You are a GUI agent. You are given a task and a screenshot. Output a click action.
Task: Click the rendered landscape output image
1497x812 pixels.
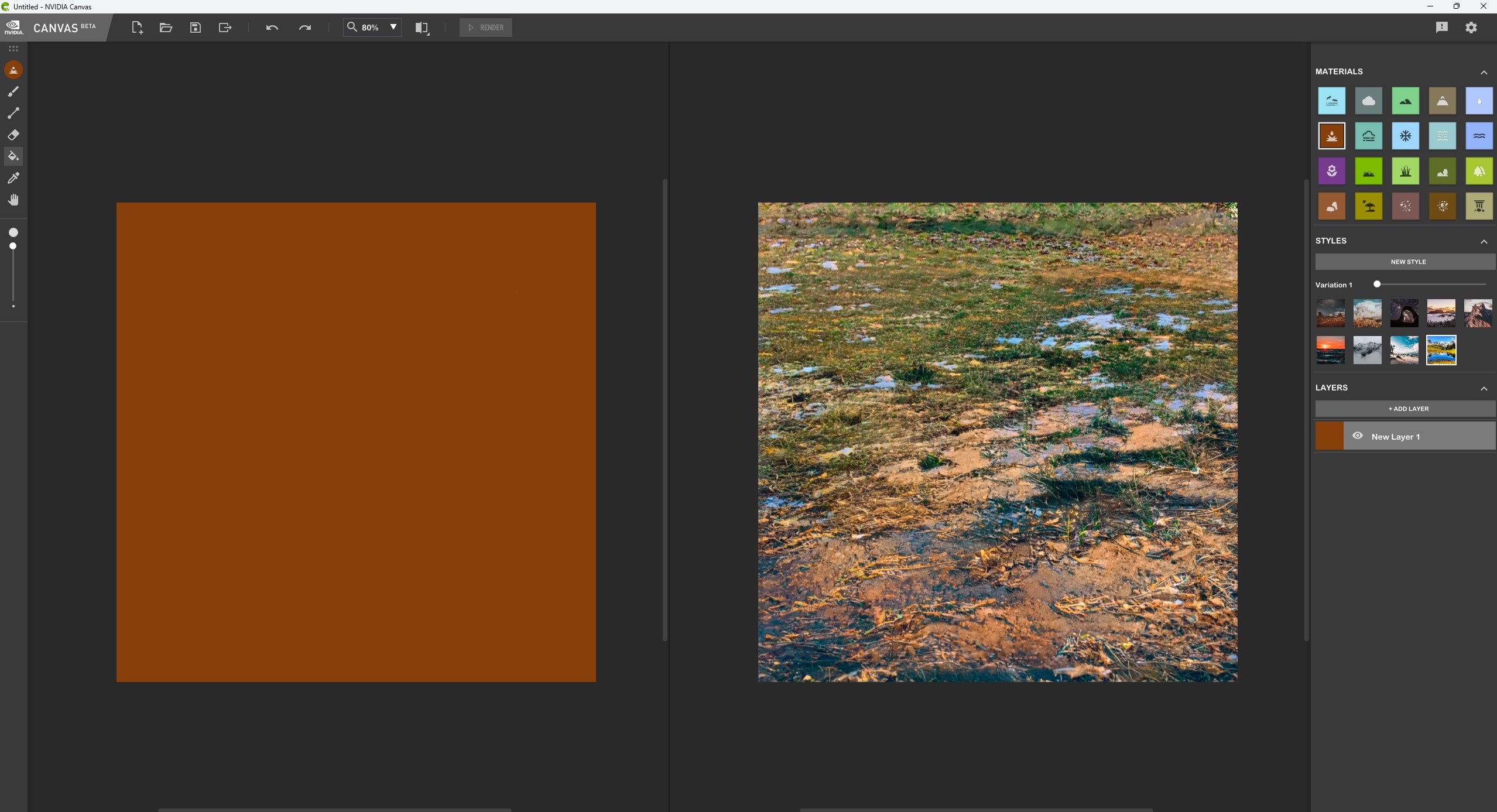click(x=998, y=442)
